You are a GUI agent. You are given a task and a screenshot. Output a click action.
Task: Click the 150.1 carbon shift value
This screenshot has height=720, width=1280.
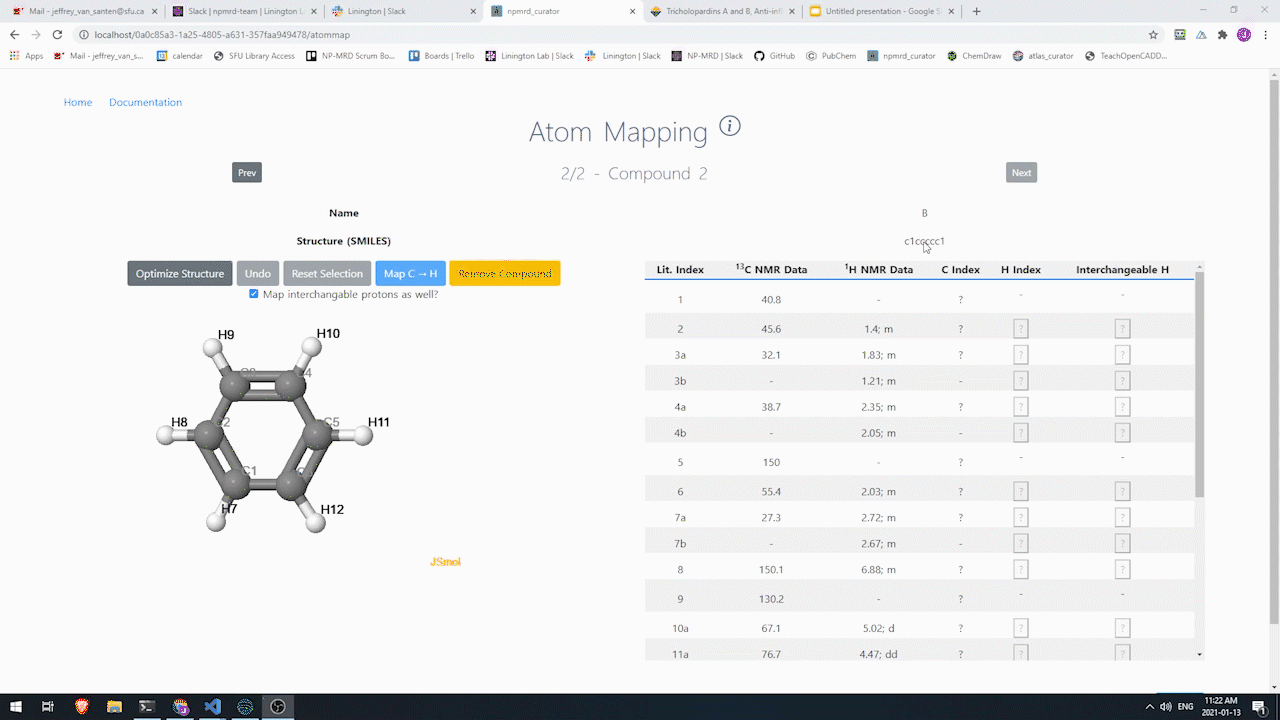771,569
